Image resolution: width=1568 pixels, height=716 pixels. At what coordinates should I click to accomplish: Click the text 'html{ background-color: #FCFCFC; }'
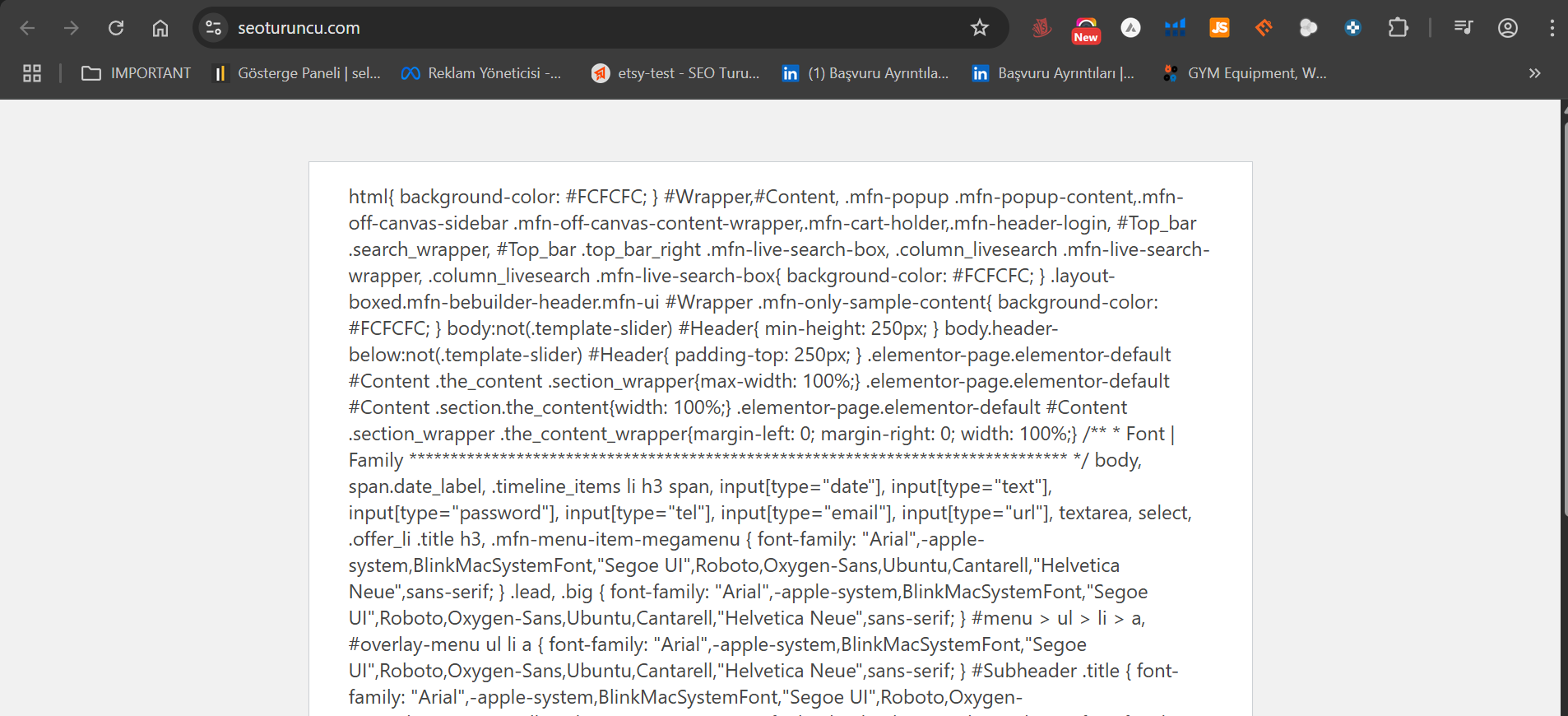(503, 197)
